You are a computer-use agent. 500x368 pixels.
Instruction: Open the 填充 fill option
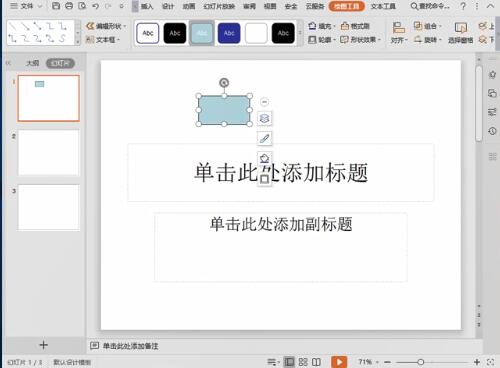pyautogui.click(x=320, y=26)
